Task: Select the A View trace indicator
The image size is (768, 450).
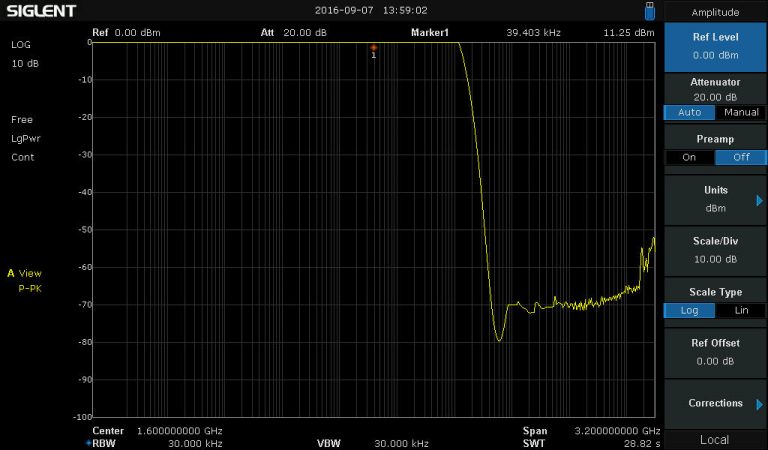Action: (25, 273)
